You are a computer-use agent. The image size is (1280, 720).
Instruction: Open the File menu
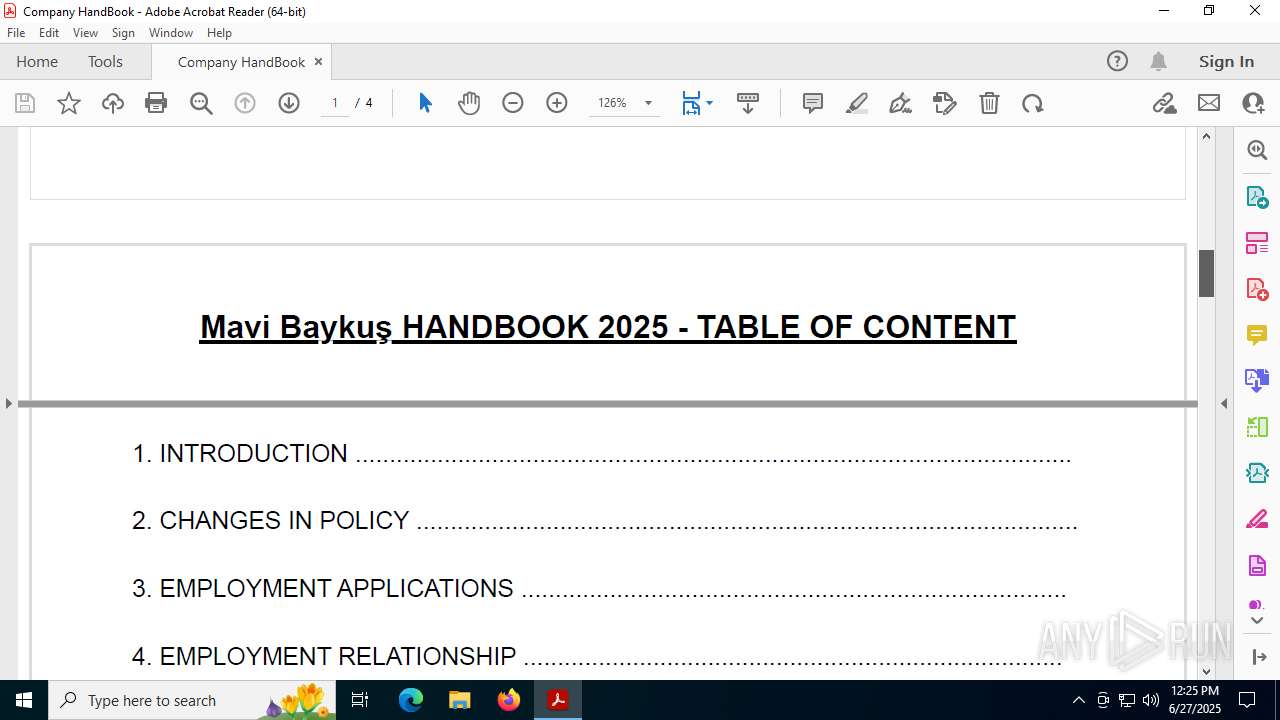(x=16, y=33)
